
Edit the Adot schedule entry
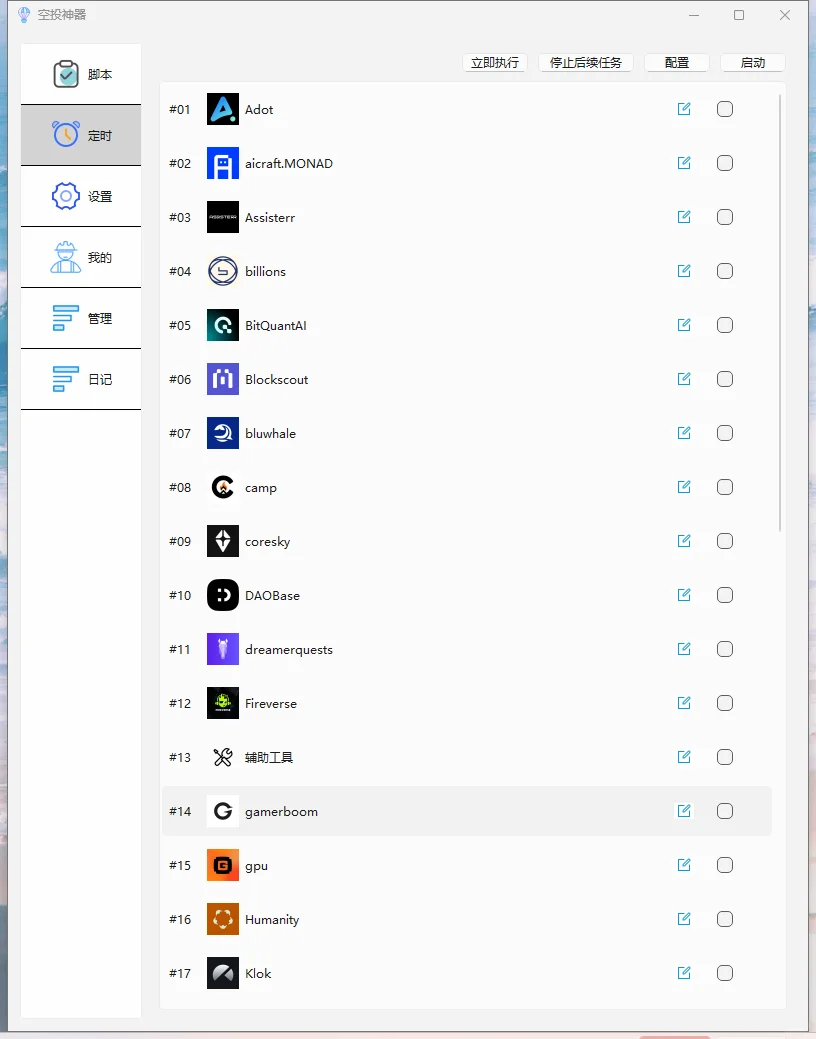click(684, 109)
